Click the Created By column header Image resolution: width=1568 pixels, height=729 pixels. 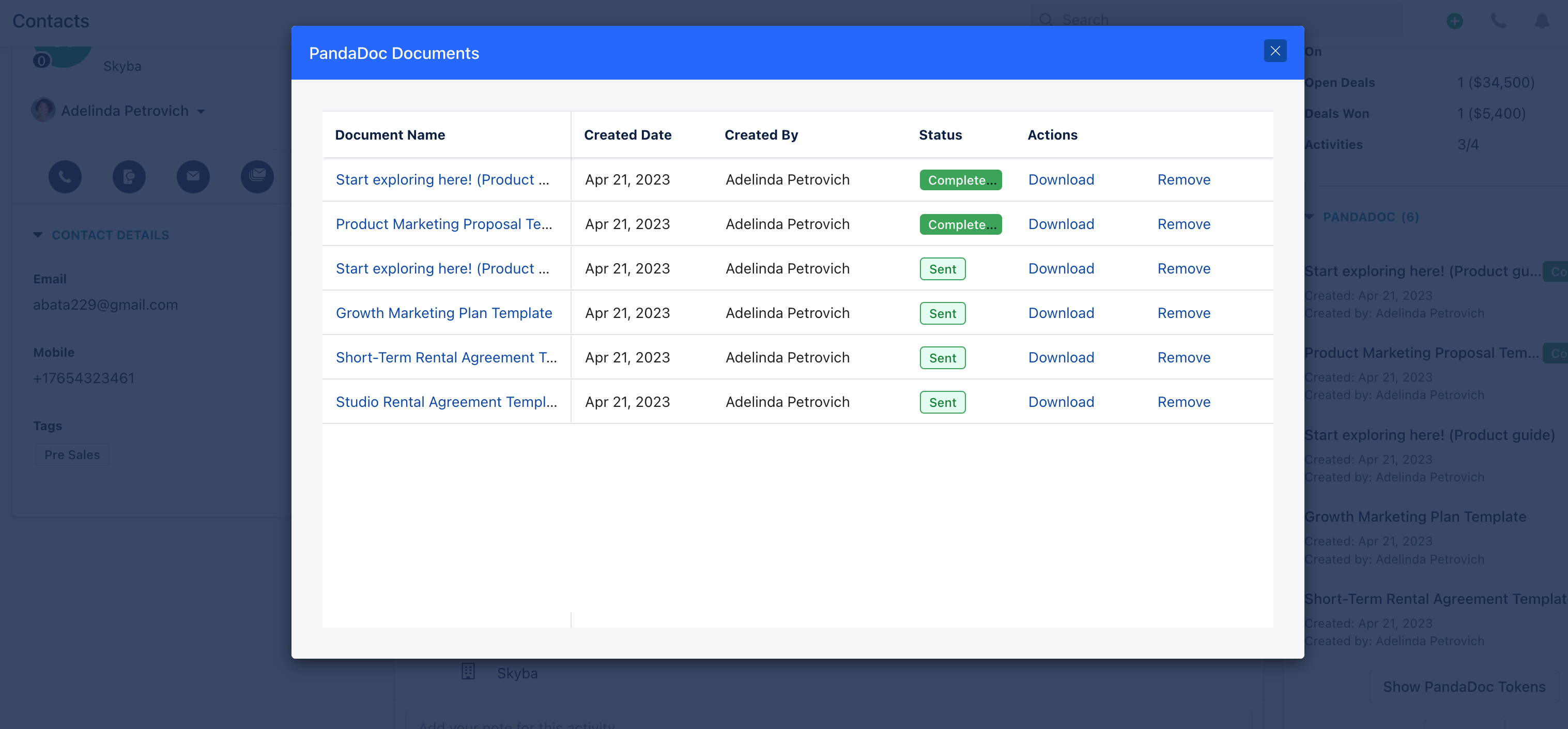[x=761, y=134]
